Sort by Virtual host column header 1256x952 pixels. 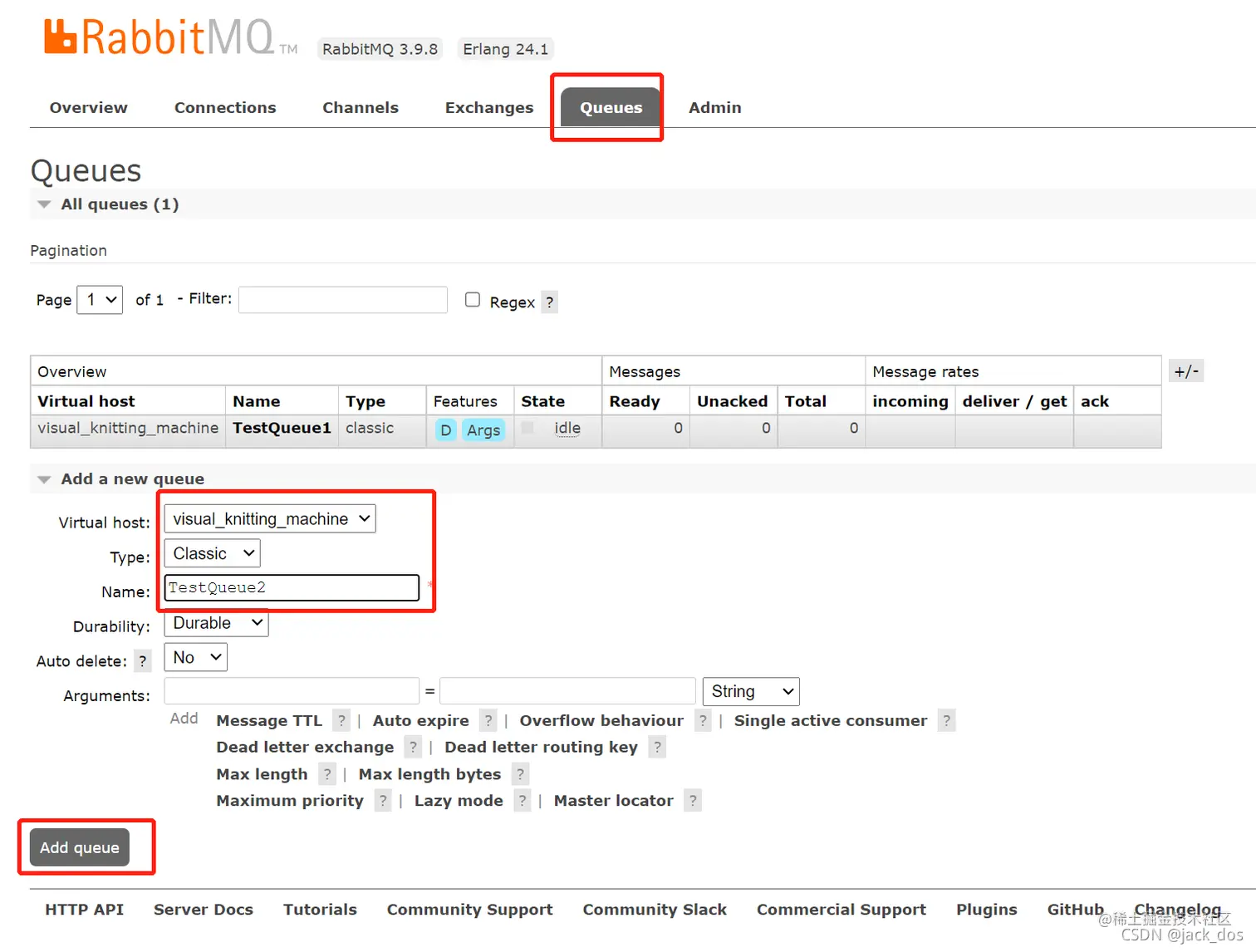click(x=86, y=401)
